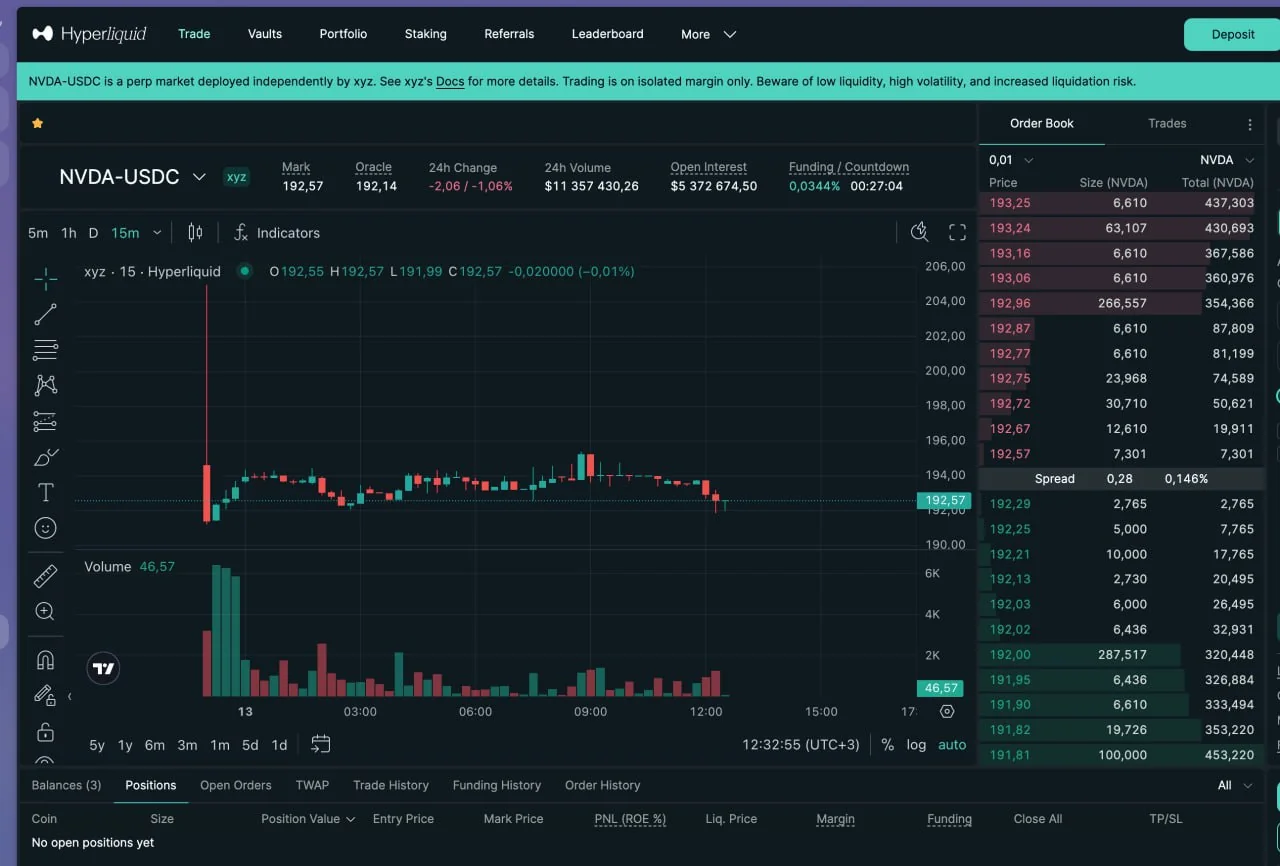Image resolution: width=1280 pixels, height=866 pixels.
Task: Select the ruler measure tool
Action: click(x=45, y=576)
